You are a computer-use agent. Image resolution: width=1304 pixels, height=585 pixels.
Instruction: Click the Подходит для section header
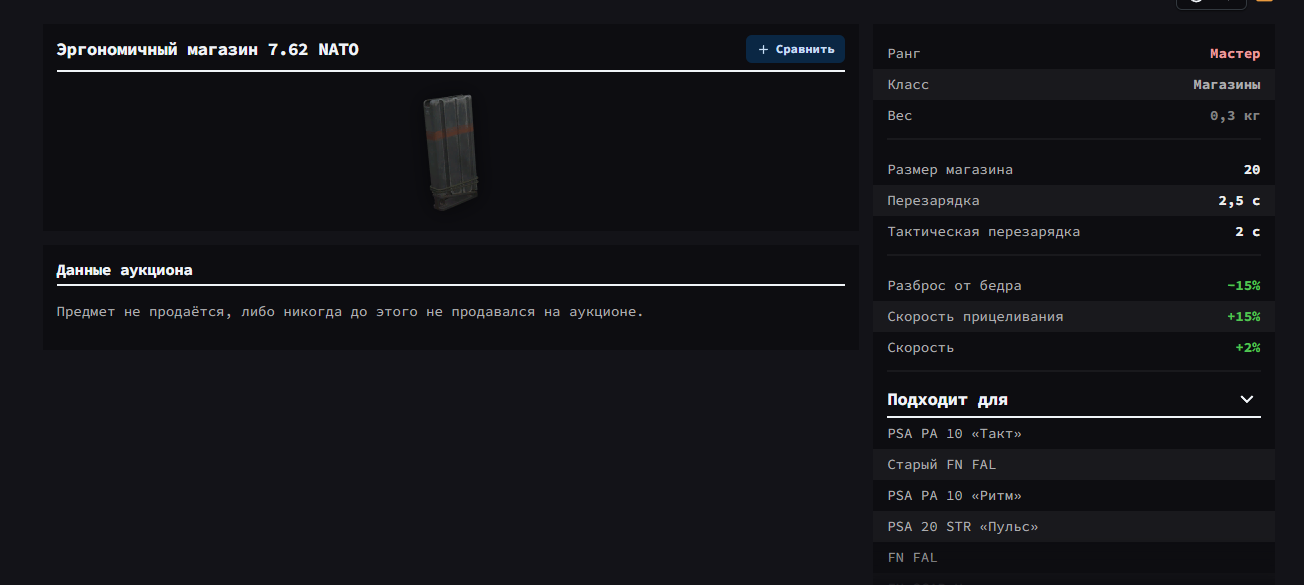(947, 400)
